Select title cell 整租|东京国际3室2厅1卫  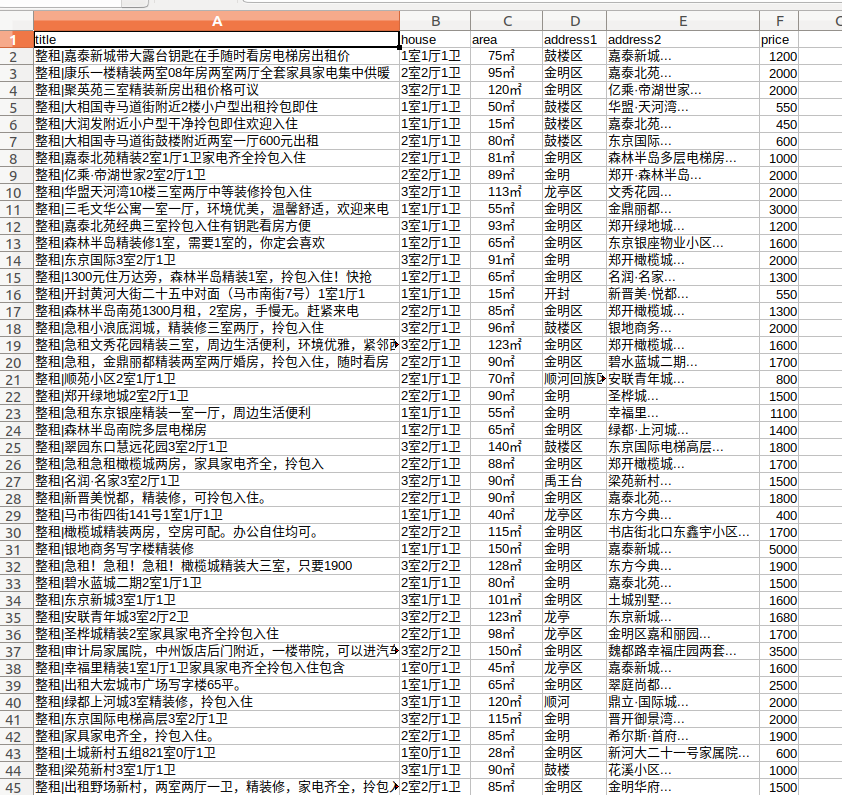[x=216, y=260]
